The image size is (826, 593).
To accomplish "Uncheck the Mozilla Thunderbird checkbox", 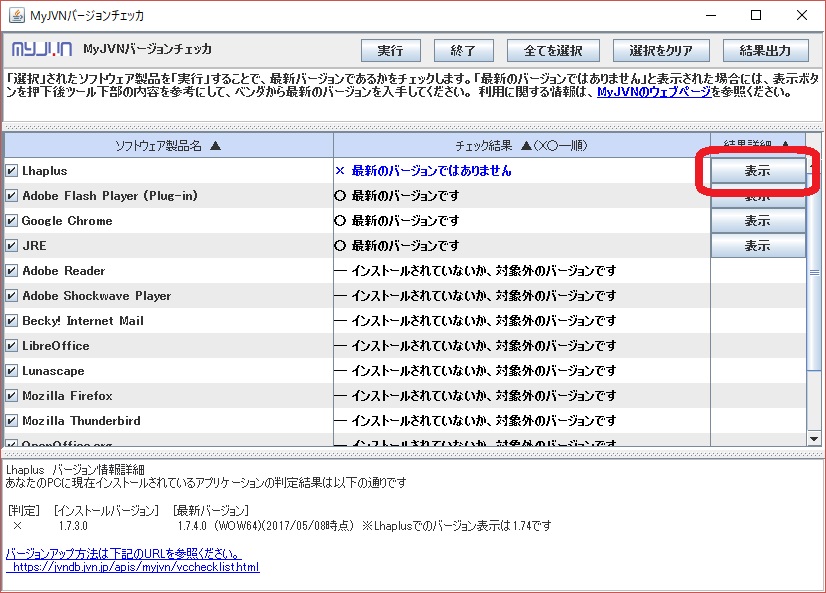I will [x=12, y=421].
